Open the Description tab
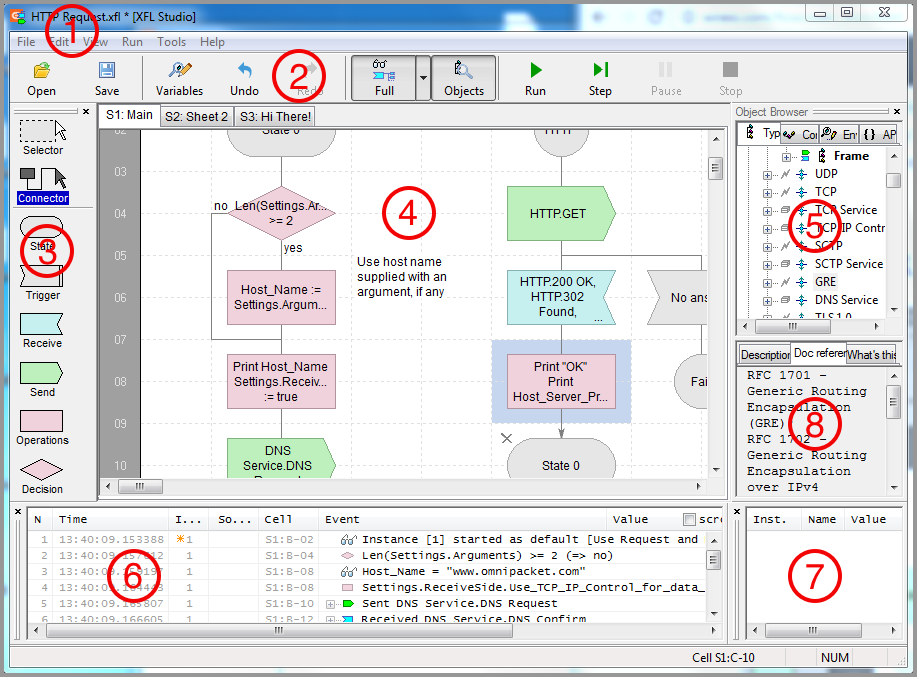Image resolution: width=917 pixels, height=677 pixels. pyautogui.click(x=765, y=355)
